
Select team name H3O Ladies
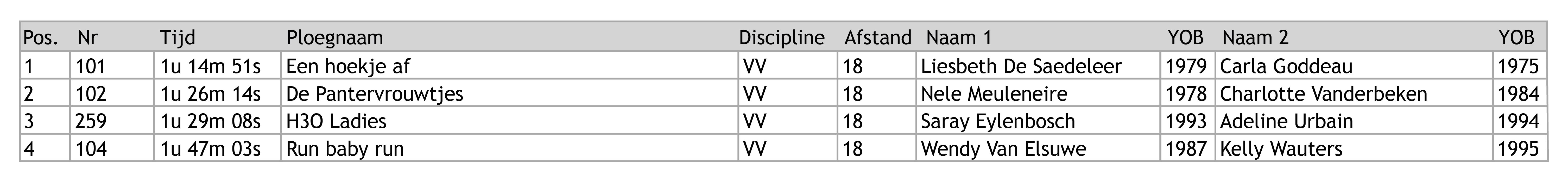click(336, 121)
